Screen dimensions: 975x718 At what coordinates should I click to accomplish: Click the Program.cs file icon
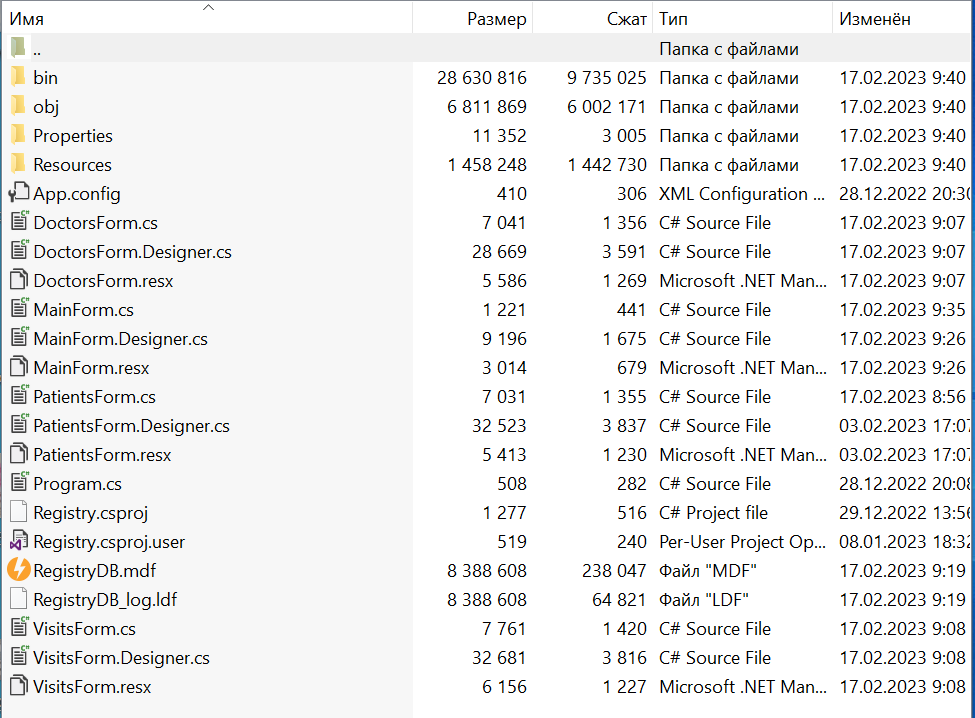coord(18,483)
